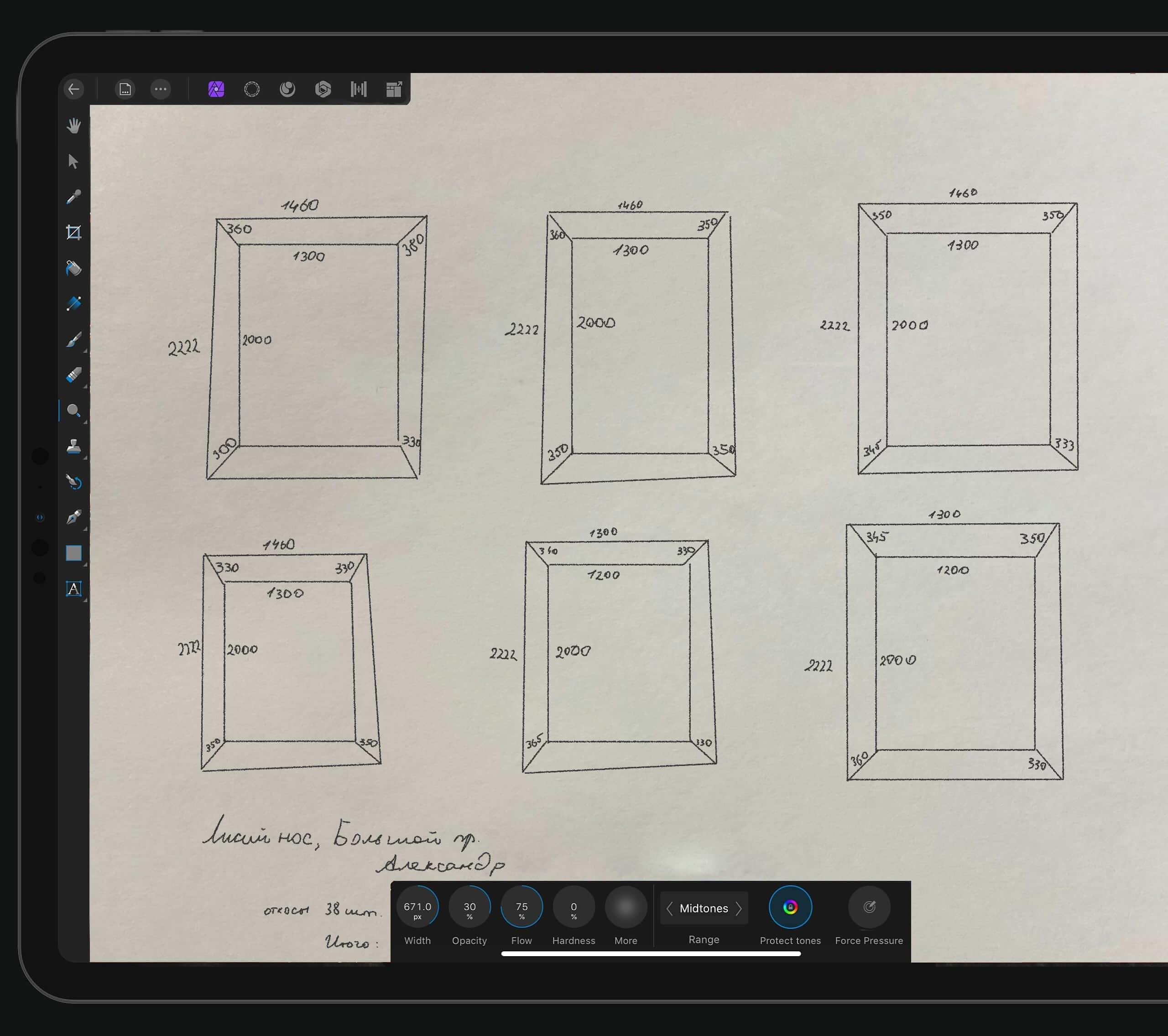Open the More brush settings
Screen dimensions: 1168x1036
[626, 907]
